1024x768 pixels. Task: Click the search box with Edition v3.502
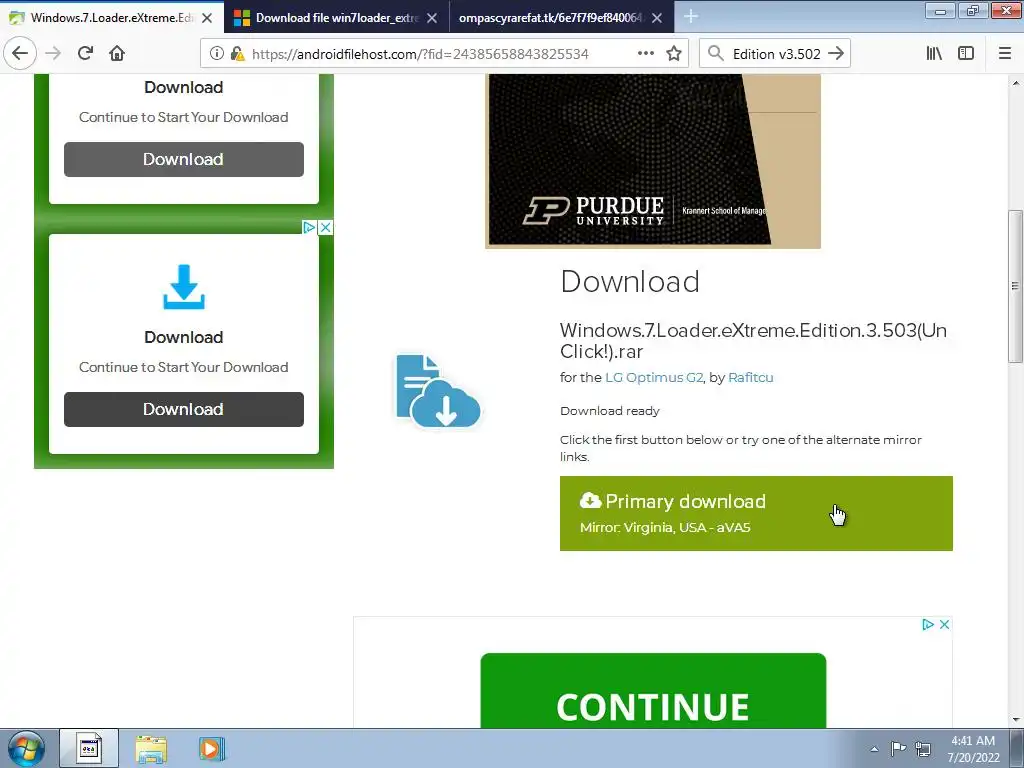coord(776,54)
